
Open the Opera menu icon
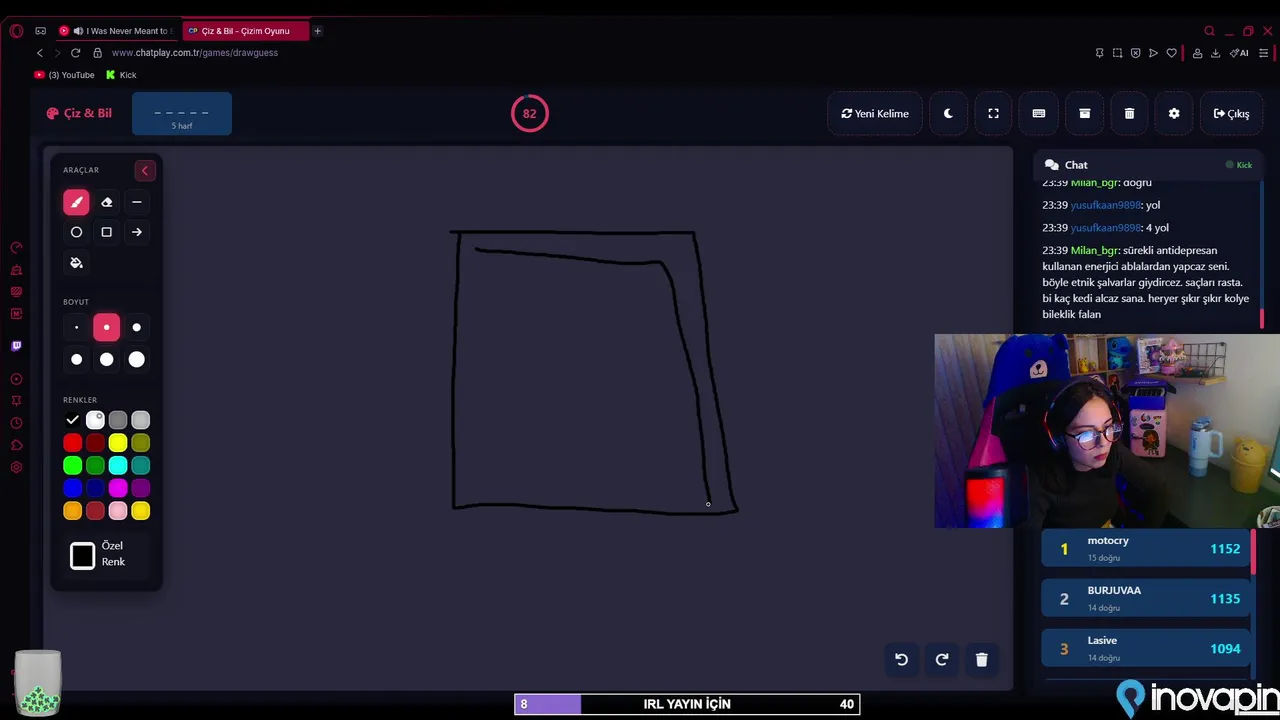tap(16, 31)
